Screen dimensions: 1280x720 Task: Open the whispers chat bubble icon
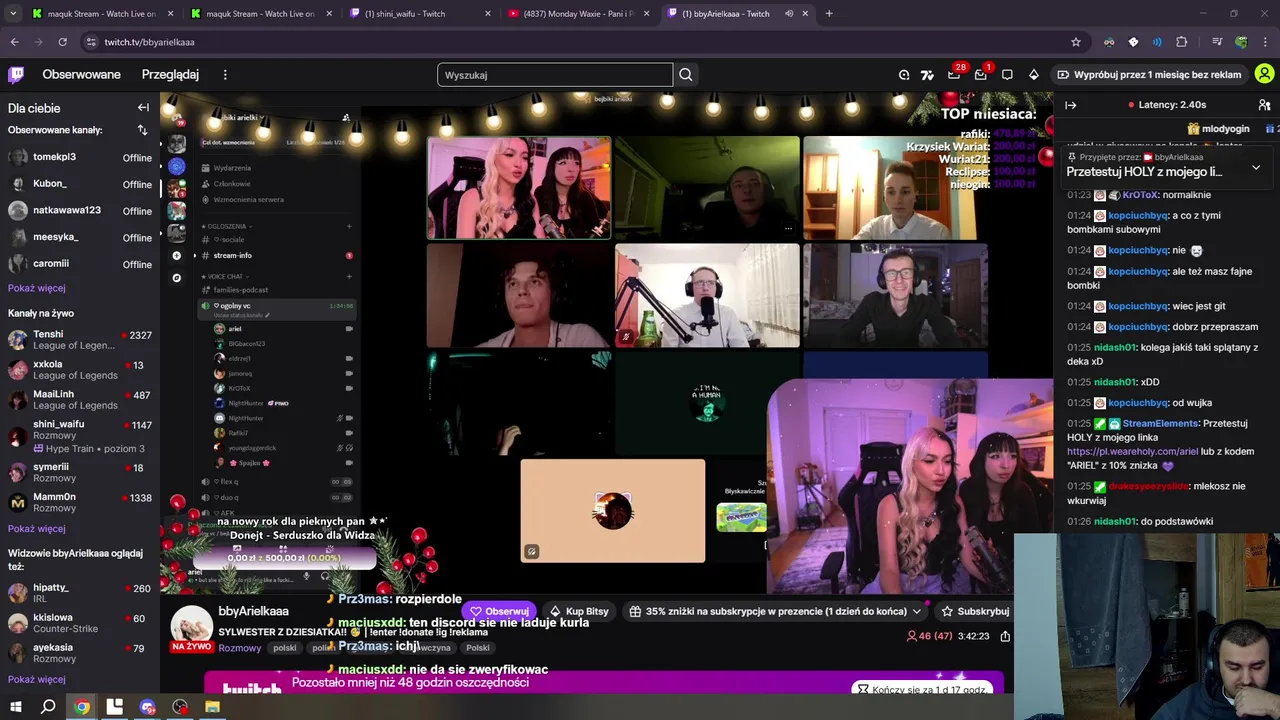point(1007,74)
